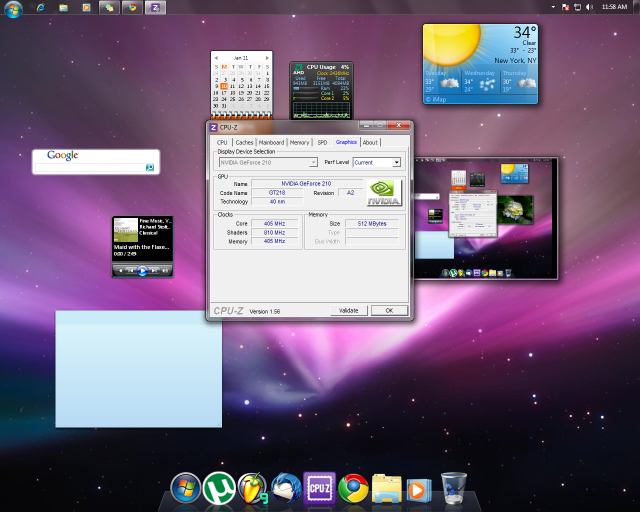
Task: Open the Windows Start orb in top taskbar
Action: click(x=13, y=8)
